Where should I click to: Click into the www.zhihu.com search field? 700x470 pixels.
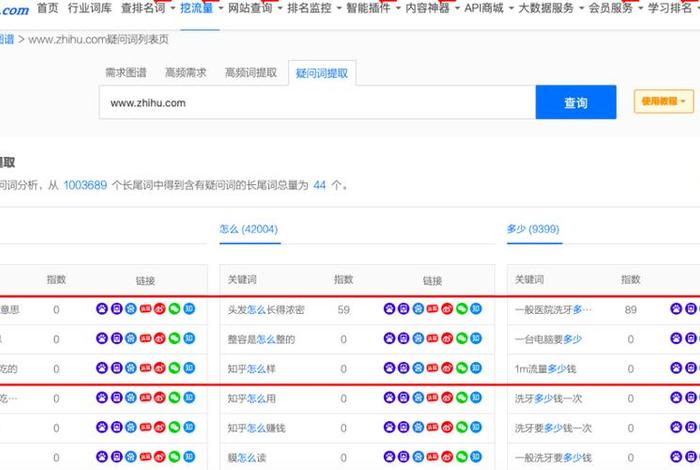317,103
